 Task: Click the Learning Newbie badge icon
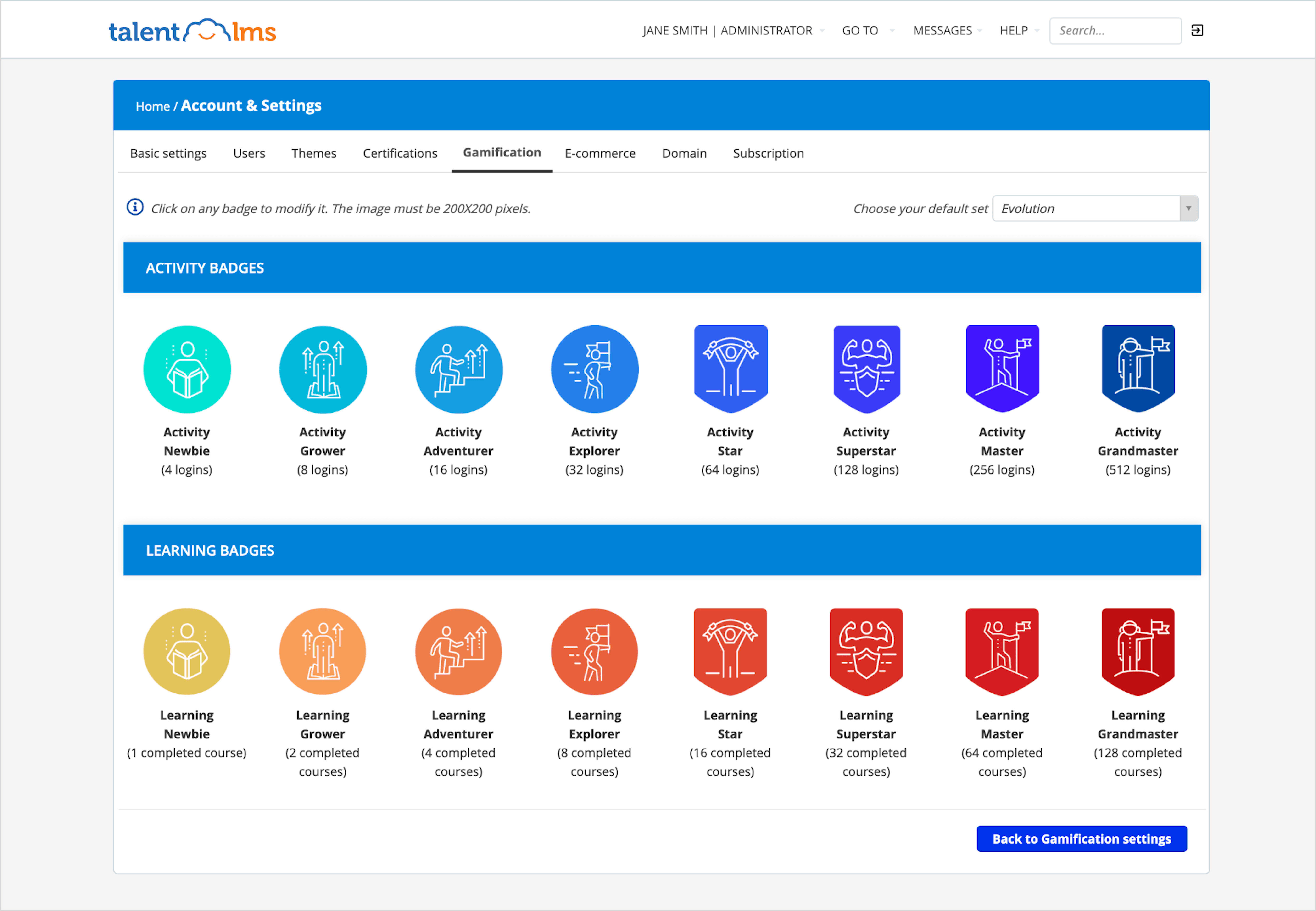tap(187, 651)
